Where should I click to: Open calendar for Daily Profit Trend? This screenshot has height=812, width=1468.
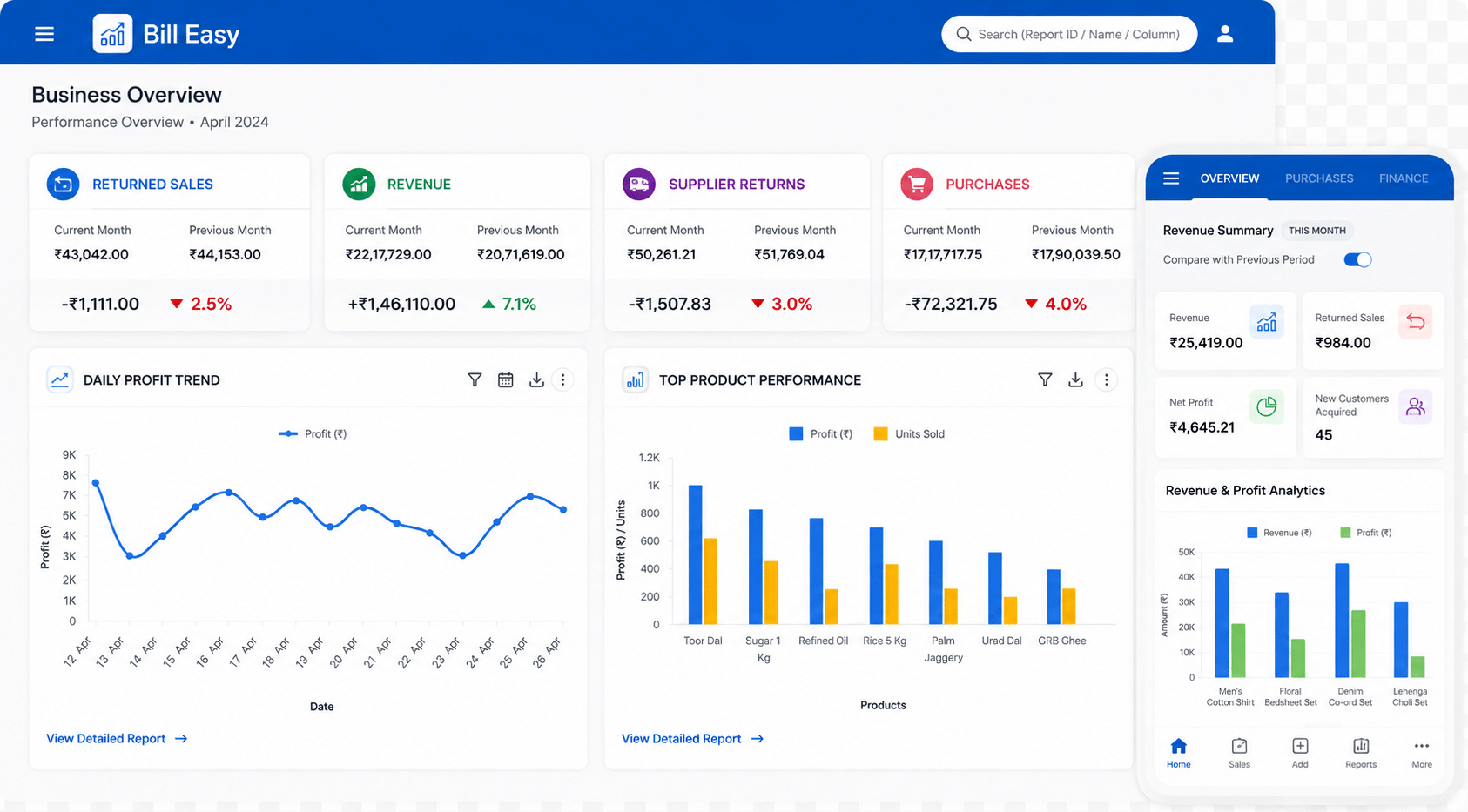pyautogui.click(x=505, y=379)
